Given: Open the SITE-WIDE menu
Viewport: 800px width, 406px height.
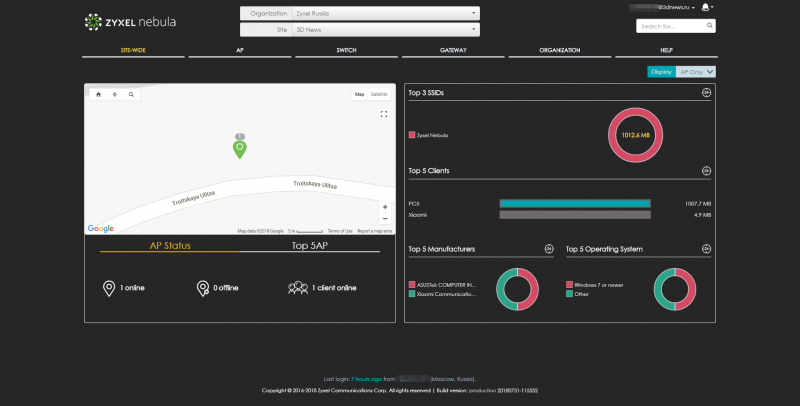Looking at the screenshot, I should click(x=133, y=50).
